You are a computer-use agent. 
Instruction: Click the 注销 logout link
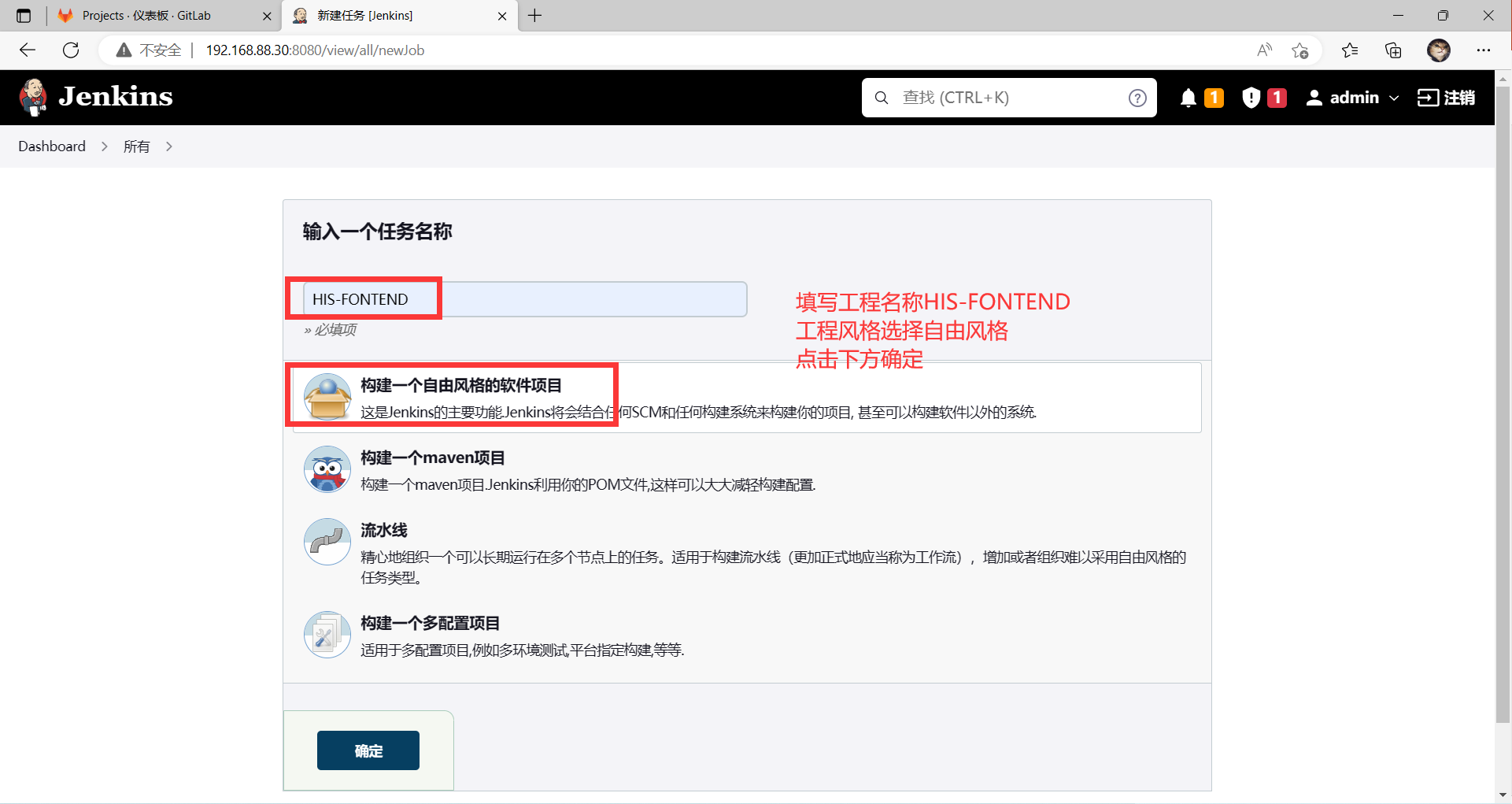point(1447,98)
